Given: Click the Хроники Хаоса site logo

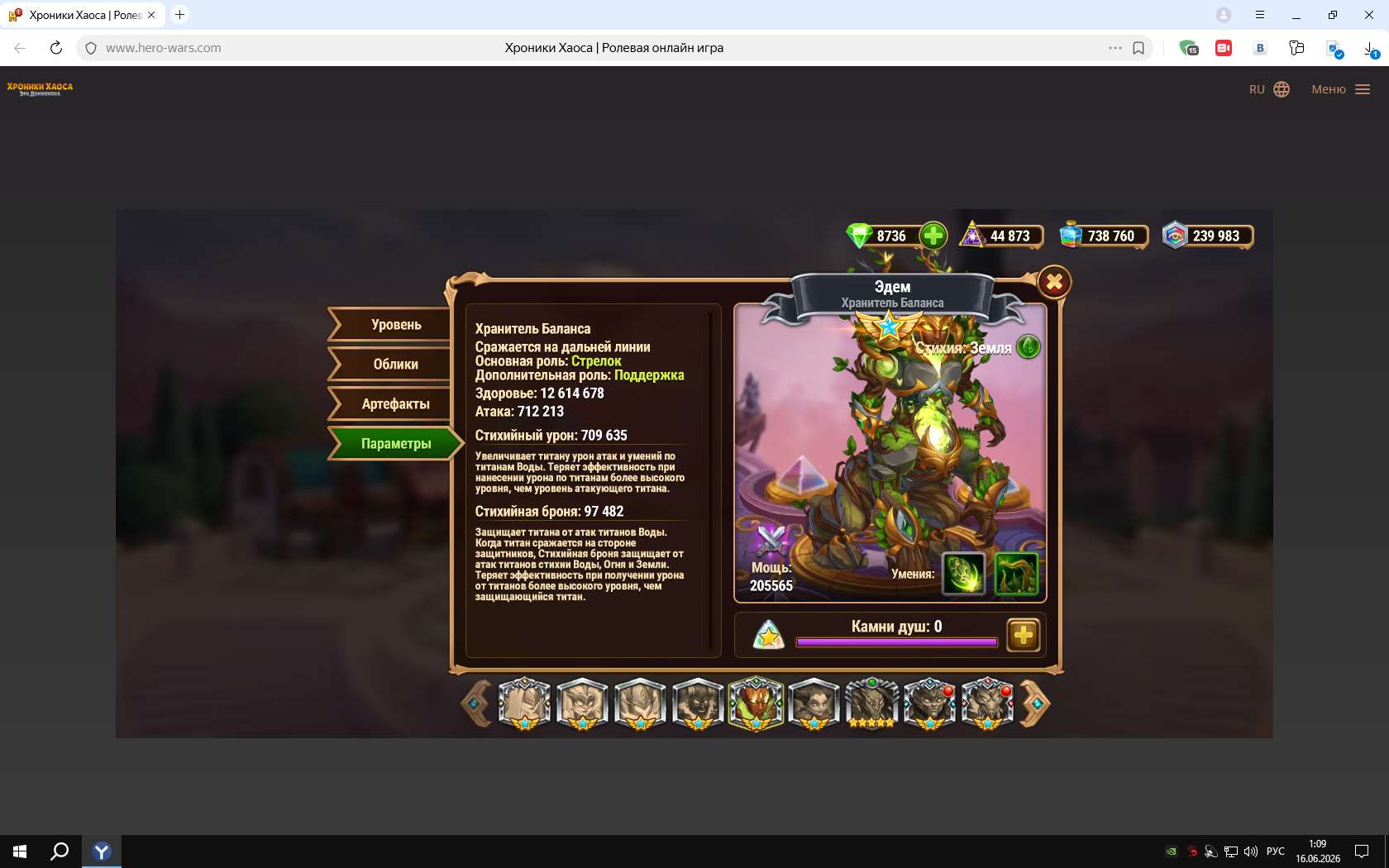Looking at the screenshot, I should pyautogui.click(x=40, y=88).
